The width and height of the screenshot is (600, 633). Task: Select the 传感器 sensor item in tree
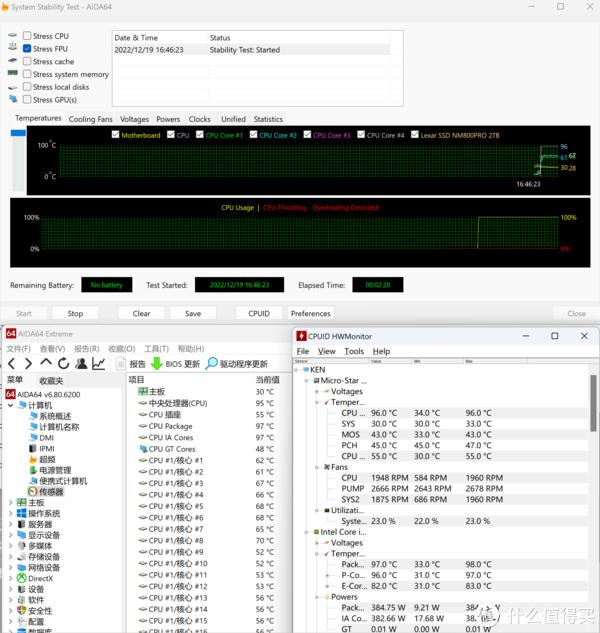click(x=51, y=492)
